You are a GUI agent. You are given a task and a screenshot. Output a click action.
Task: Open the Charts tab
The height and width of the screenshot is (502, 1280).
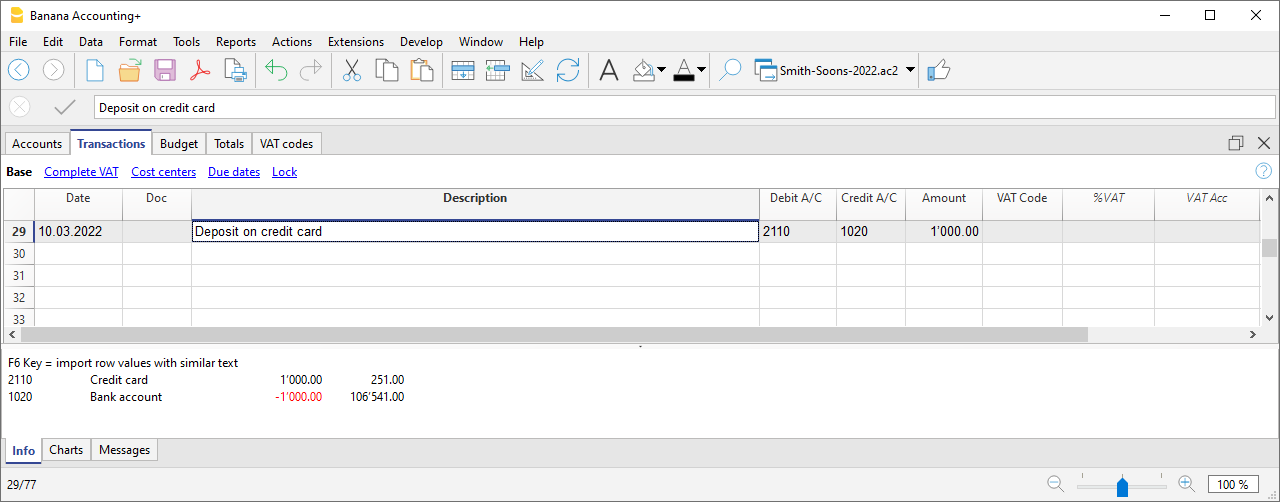[66, 450]
